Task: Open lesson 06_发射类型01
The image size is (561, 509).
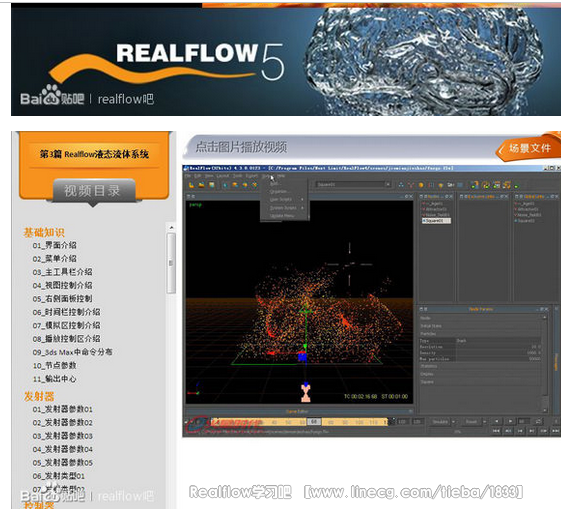Action: pyautogui.click(x=59, y=476)
